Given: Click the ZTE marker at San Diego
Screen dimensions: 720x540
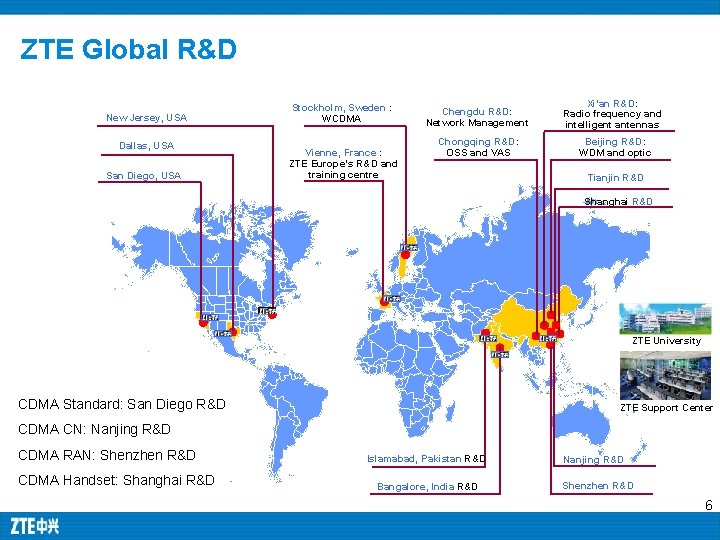Looking at the screenshot, I should click(x=210, y=318).
